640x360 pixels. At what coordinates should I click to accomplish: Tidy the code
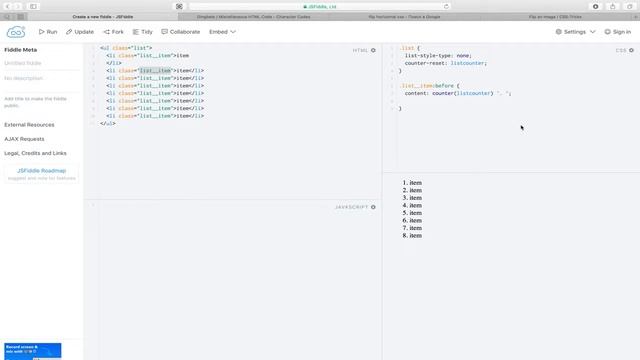click(142, 32)
